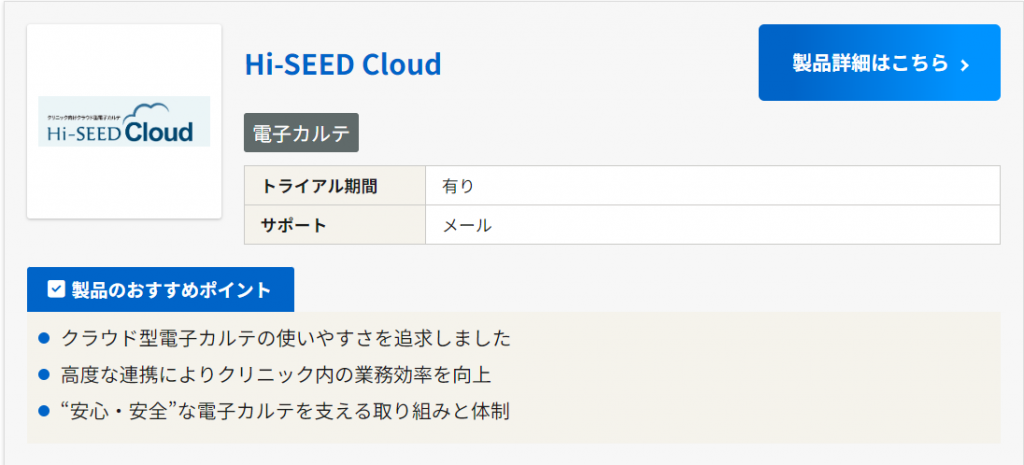Image resolution: width=1024 pixels, height=465 pixels.
Task: Click the first bullet about クラウド型電子カルテ
Action: click(286, 338)
